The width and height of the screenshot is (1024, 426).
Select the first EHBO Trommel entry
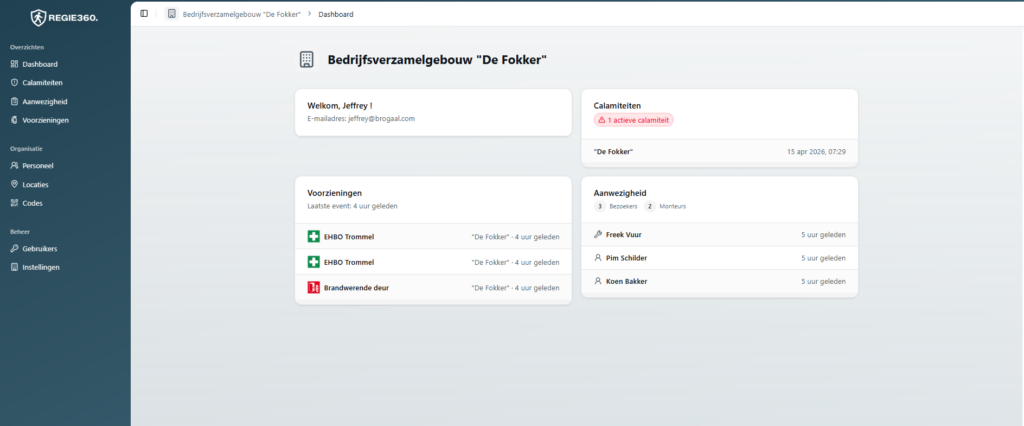433,237
